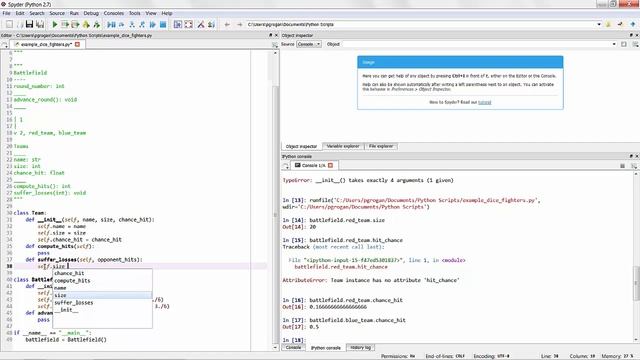This screenshot has width=640, height=360.
Task: Select highlighted size autocomplete entry
Action: [x=102, y=296]
